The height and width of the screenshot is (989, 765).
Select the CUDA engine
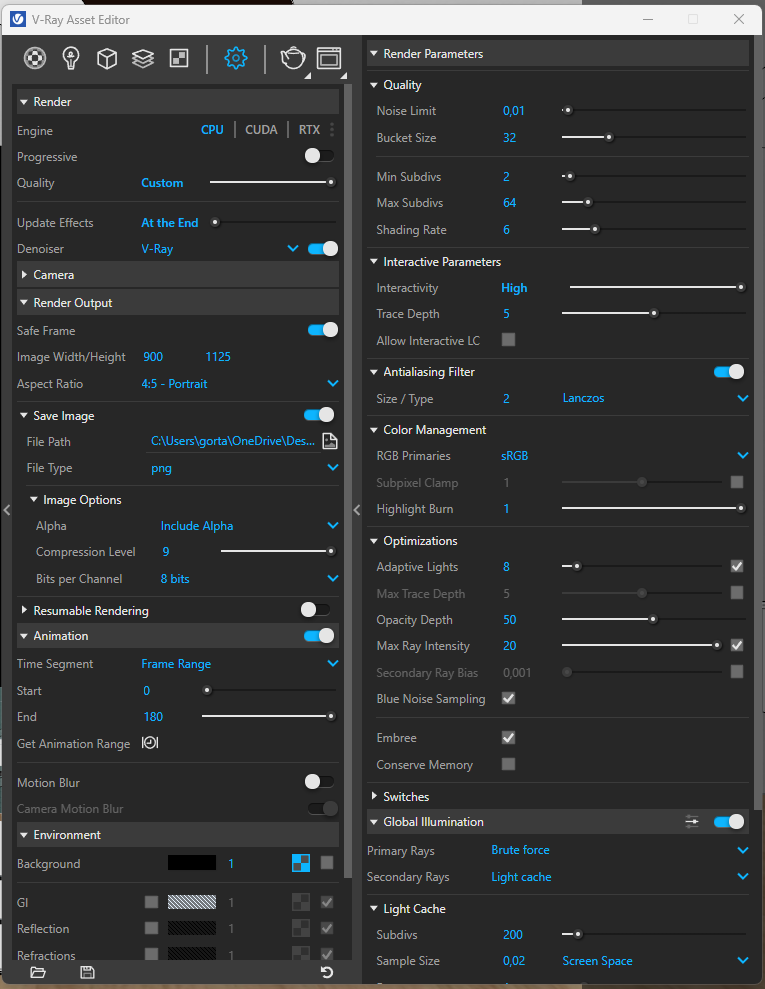pyautogui.click(x=261, y=130)
